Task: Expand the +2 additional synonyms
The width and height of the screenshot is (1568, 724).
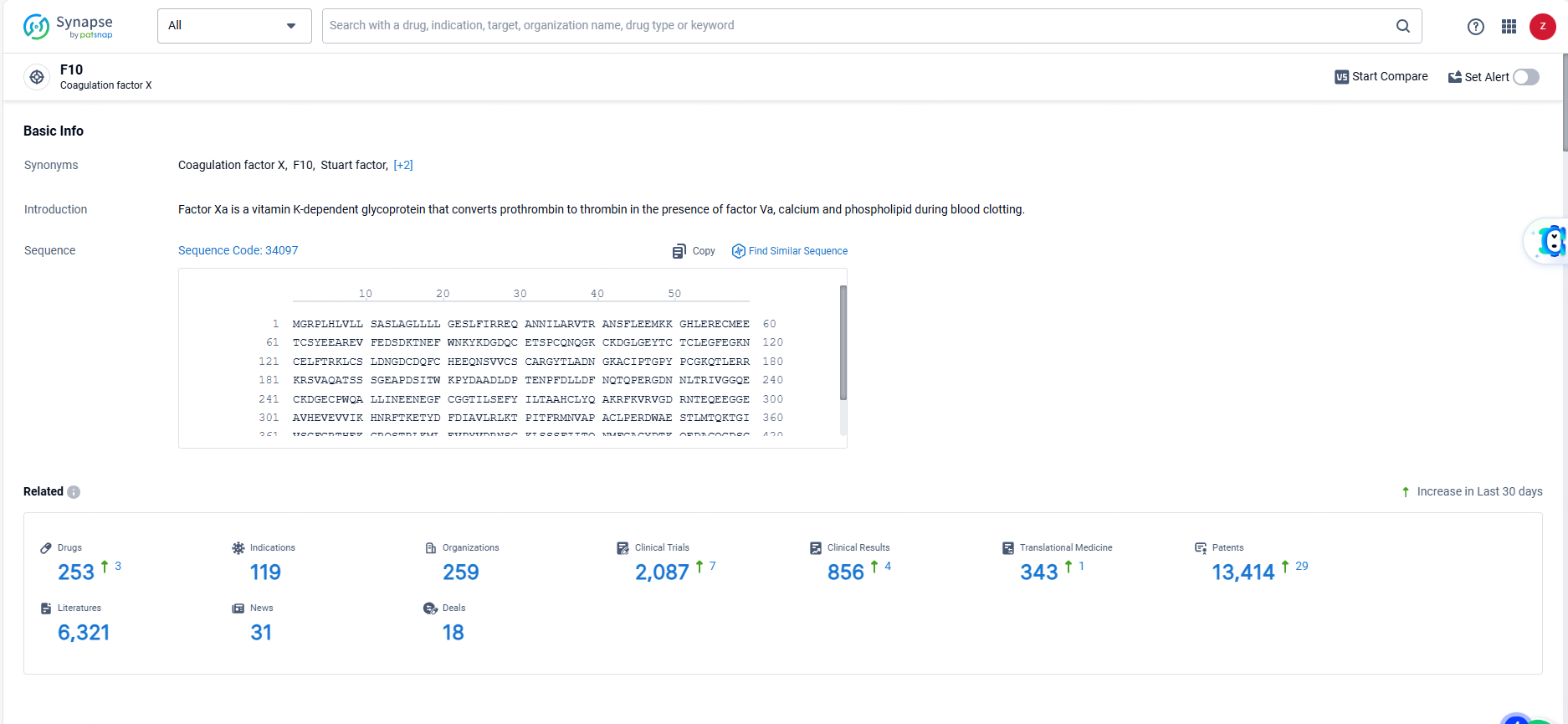Action: [x=403, y=166]
